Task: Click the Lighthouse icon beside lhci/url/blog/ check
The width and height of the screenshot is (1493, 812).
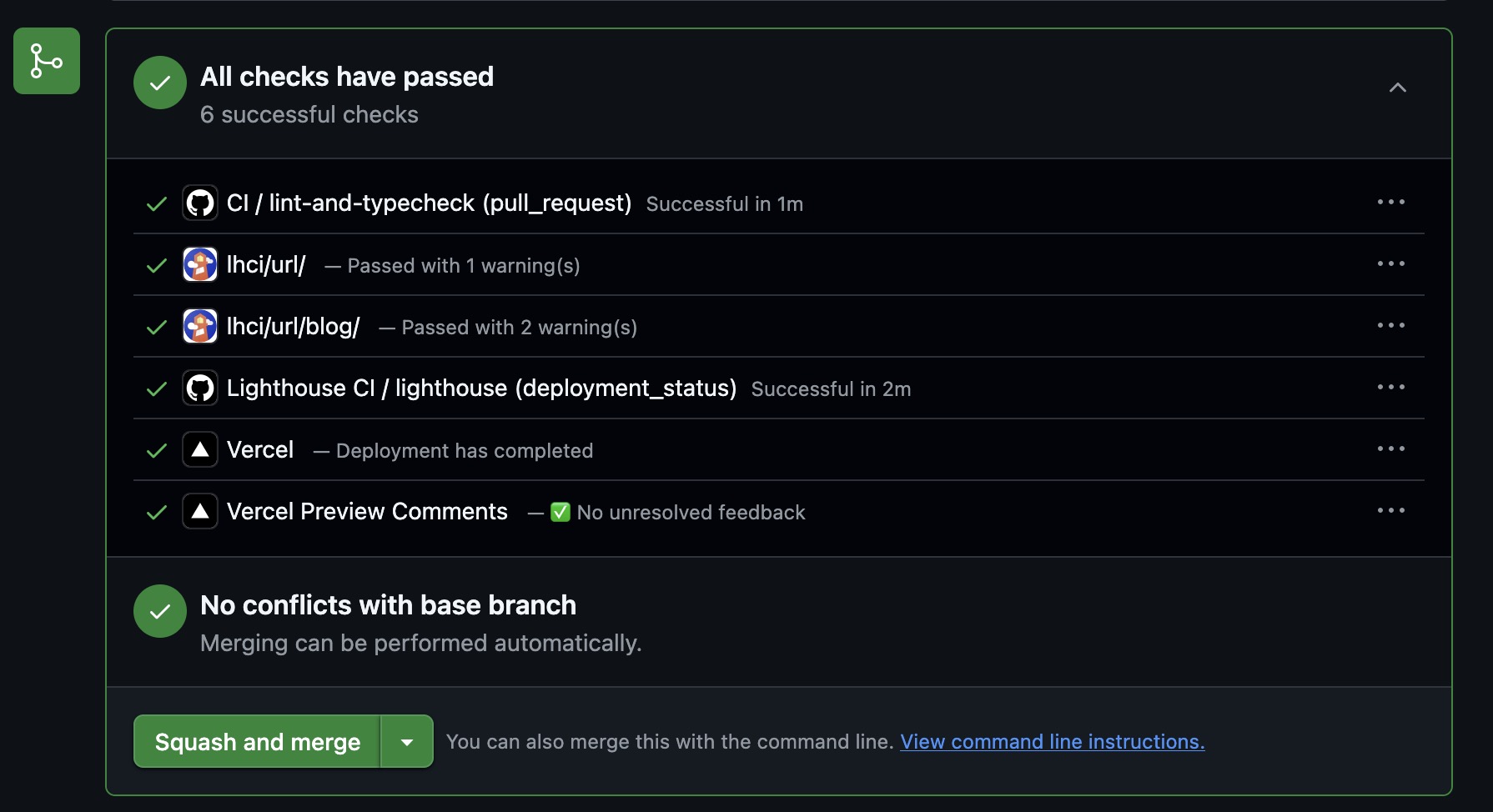Action: pyautogui.click(x=199, y=326)
